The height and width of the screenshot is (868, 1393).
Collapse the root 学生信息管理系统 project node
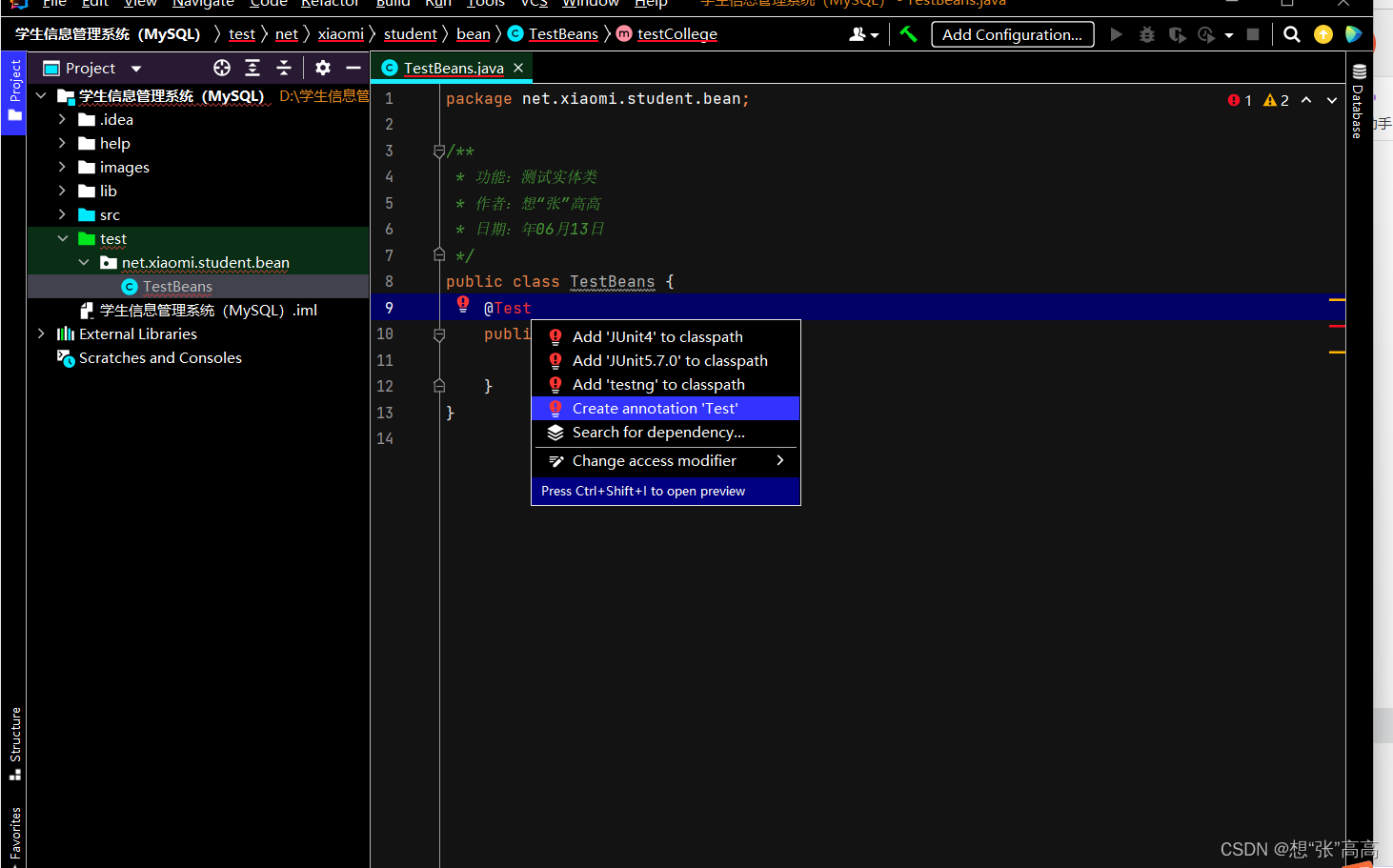tap(41, 95)
